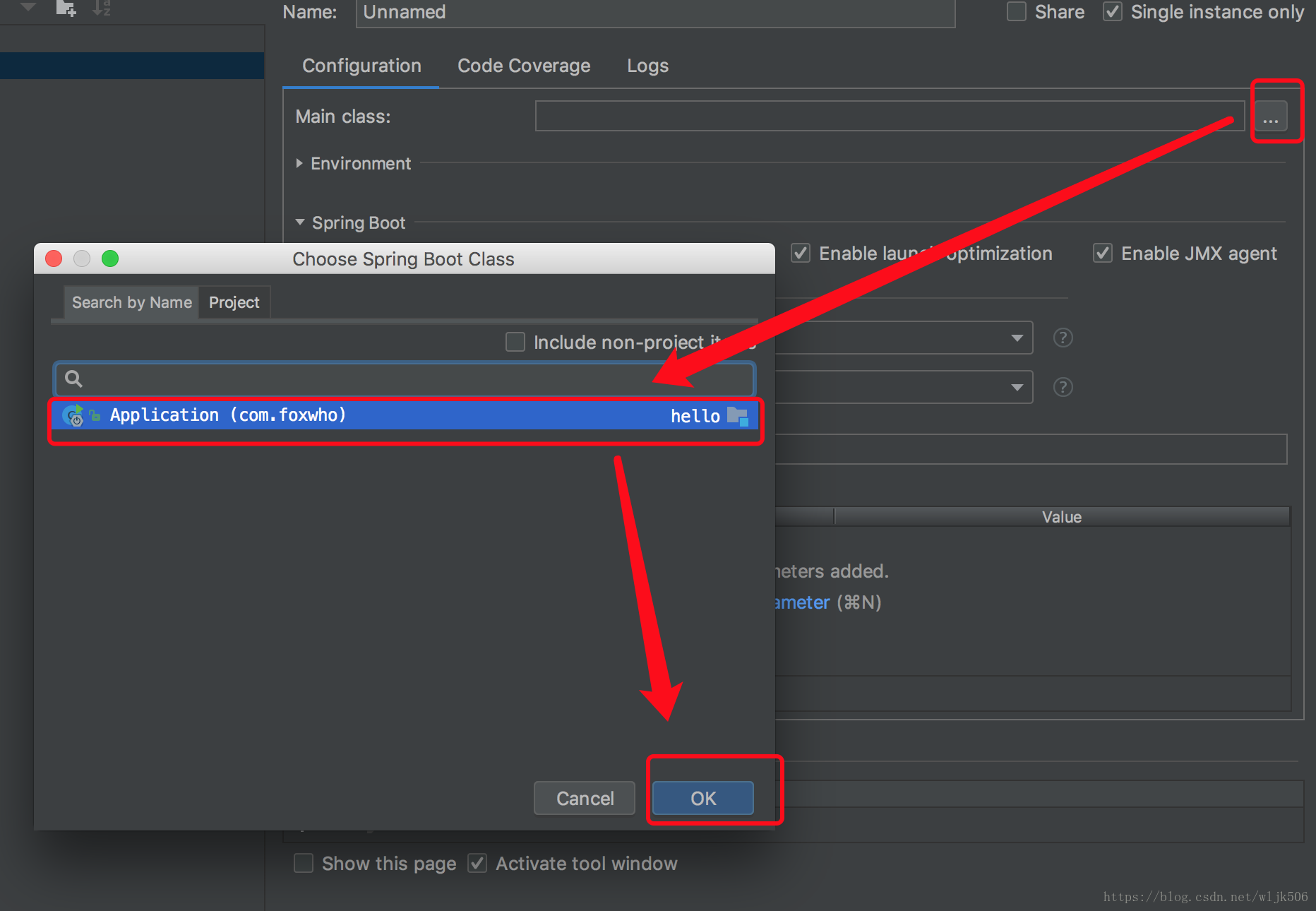Open the Code Coverage tab
This screenshot has height=911, width=1316.
[x=524, y=66]
